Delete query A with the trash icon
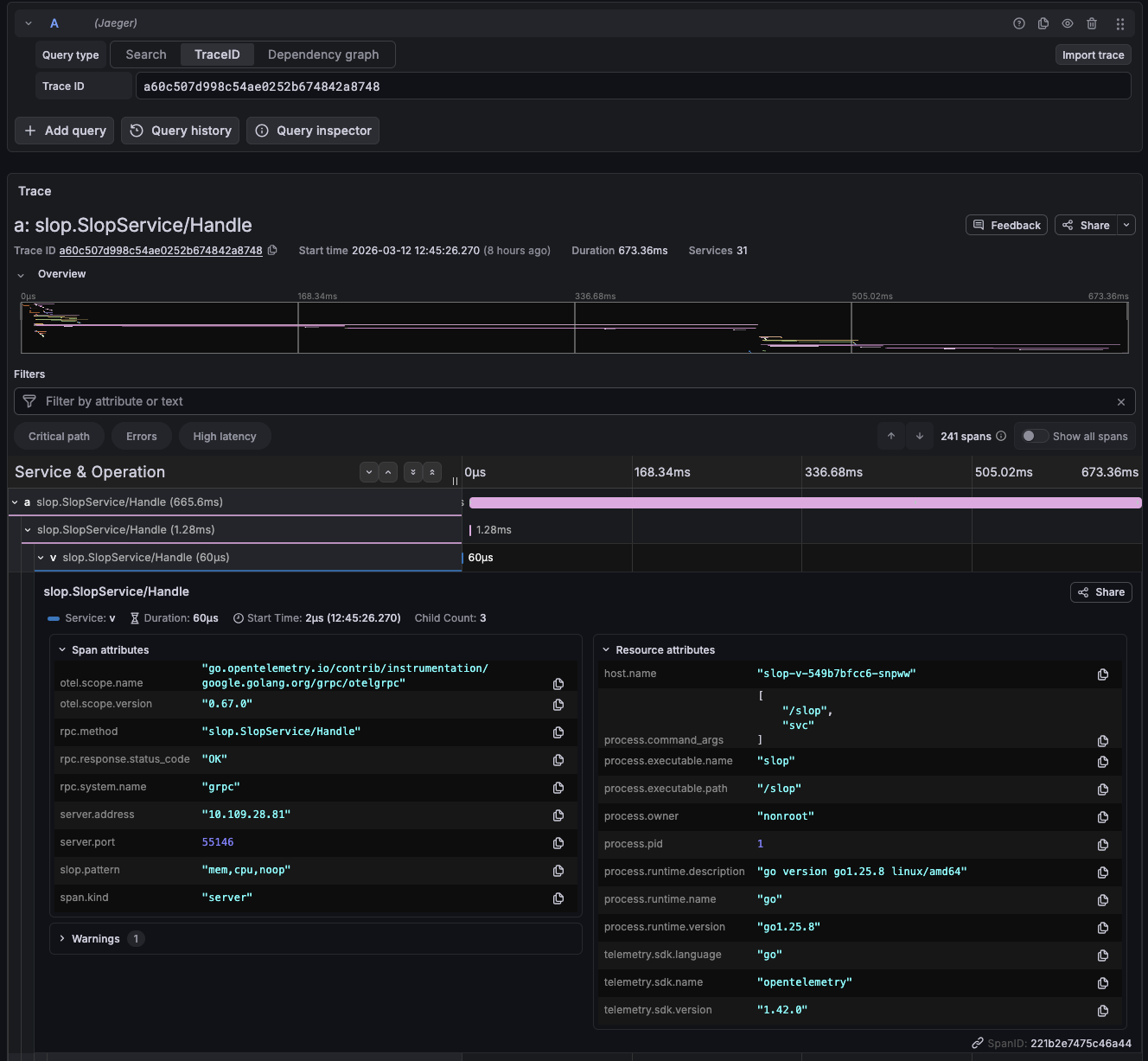1148x1061 pixels. pyautogui.click(x=1092, y=24)
